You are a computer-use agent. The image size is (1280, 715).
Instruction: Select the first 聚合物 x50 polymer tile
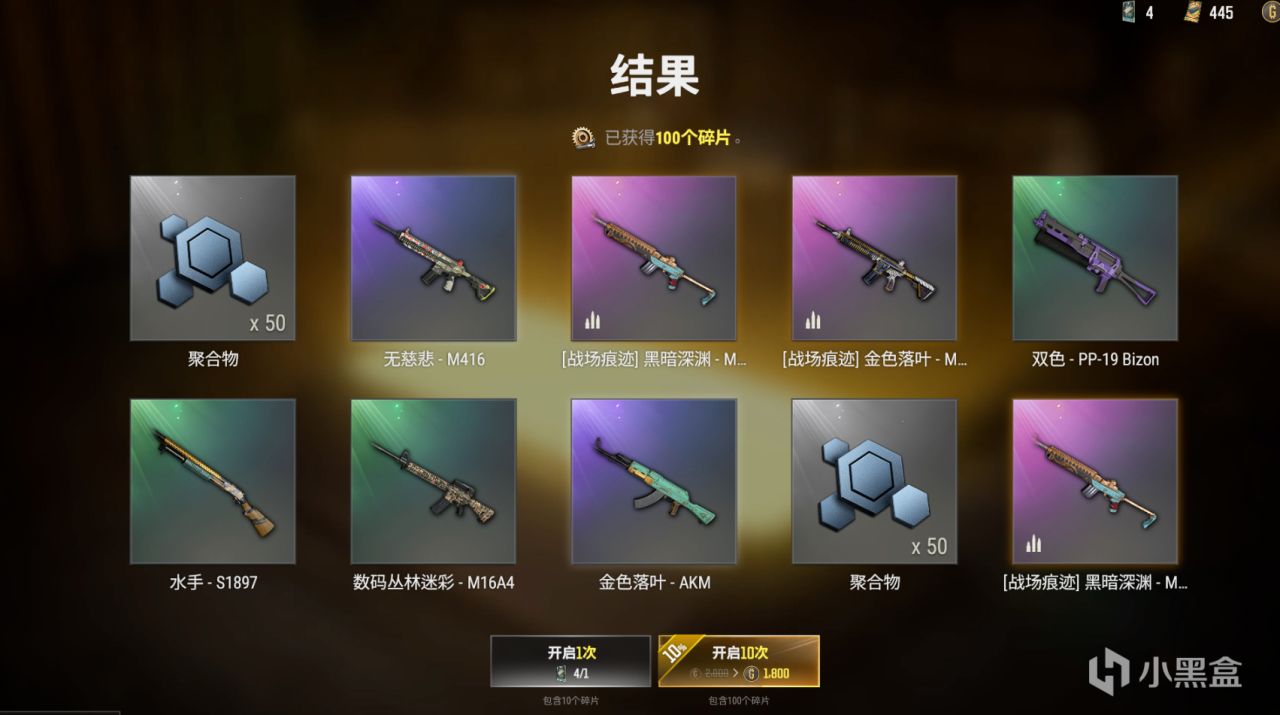[x=213, y=258]
